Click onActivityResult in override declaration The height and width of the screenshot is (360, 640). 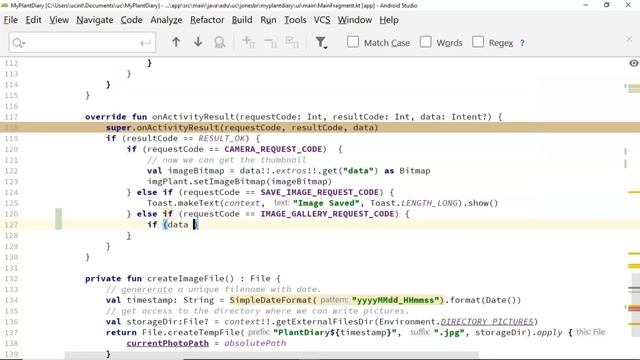tap(193, 117)
